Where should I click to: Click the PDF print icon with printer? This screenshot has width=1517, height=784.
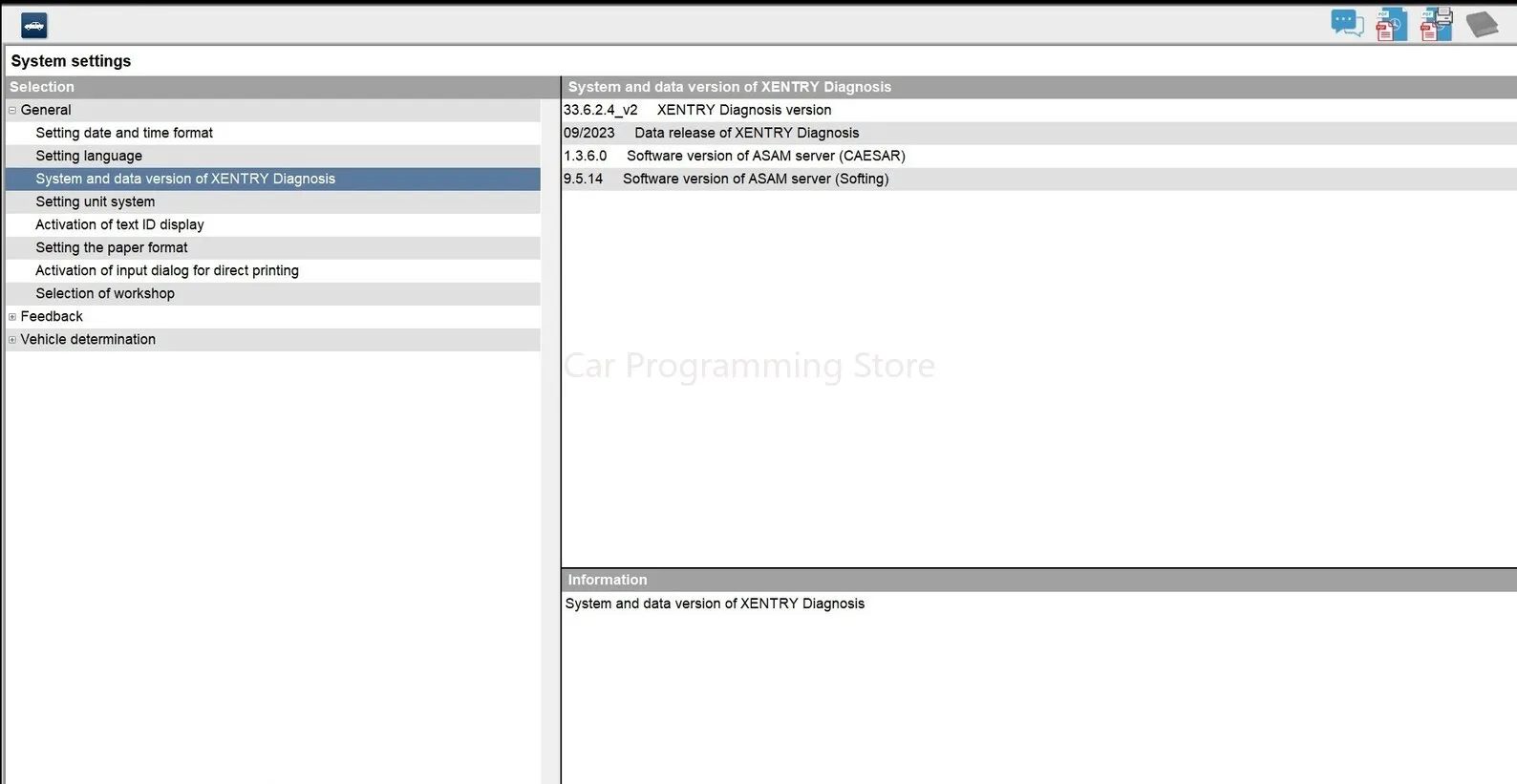coord(1436,25)
